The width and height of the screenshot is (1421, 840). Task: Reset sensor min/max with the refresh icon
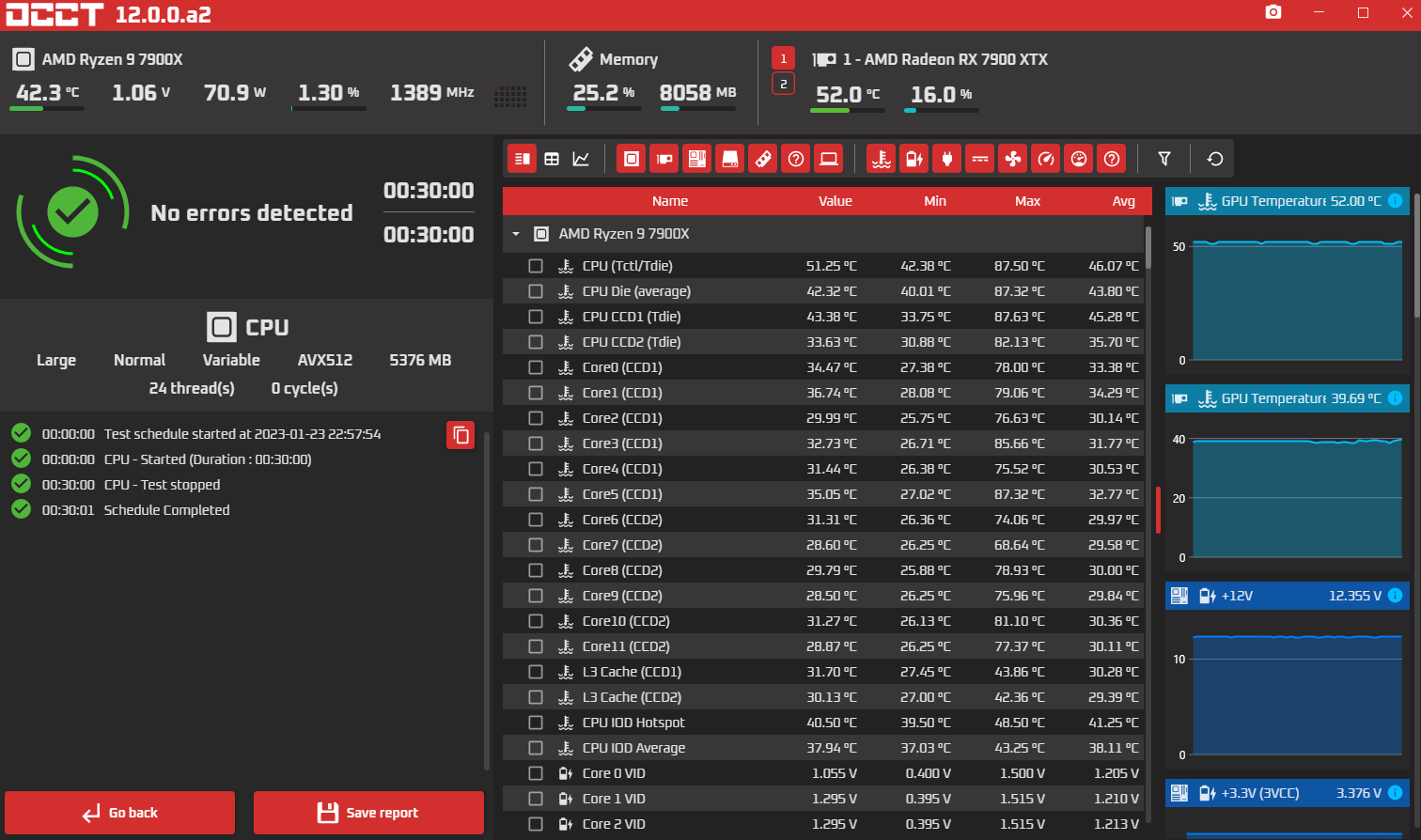[1215, 159]
